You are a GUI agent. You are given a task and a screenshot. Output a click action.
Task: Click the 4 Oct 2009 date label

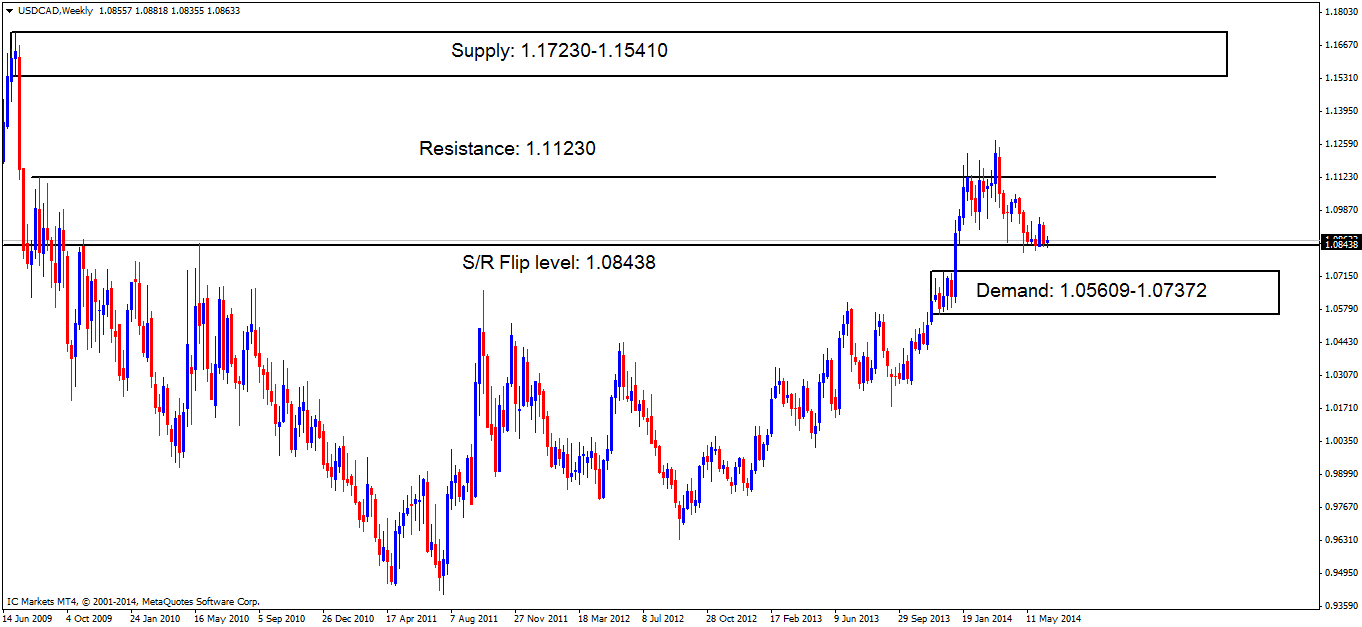point(90,619)
